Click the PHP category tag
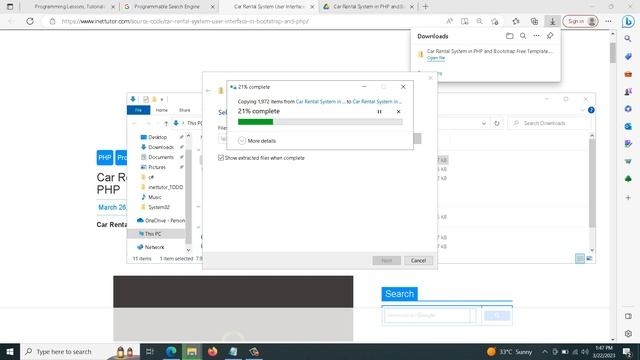640x360 pixels. [105, 158]
